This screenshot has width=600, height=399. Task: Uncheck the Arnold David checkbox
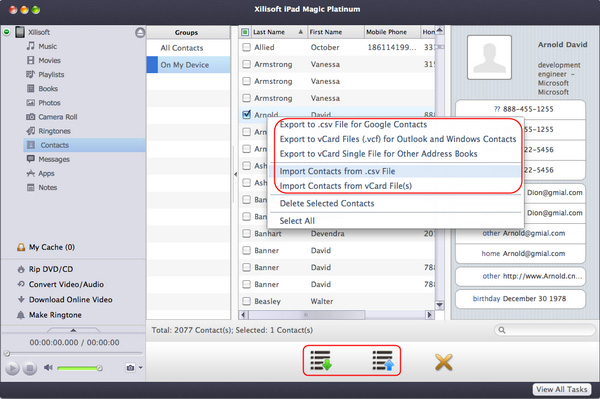[x=246, y=114]
